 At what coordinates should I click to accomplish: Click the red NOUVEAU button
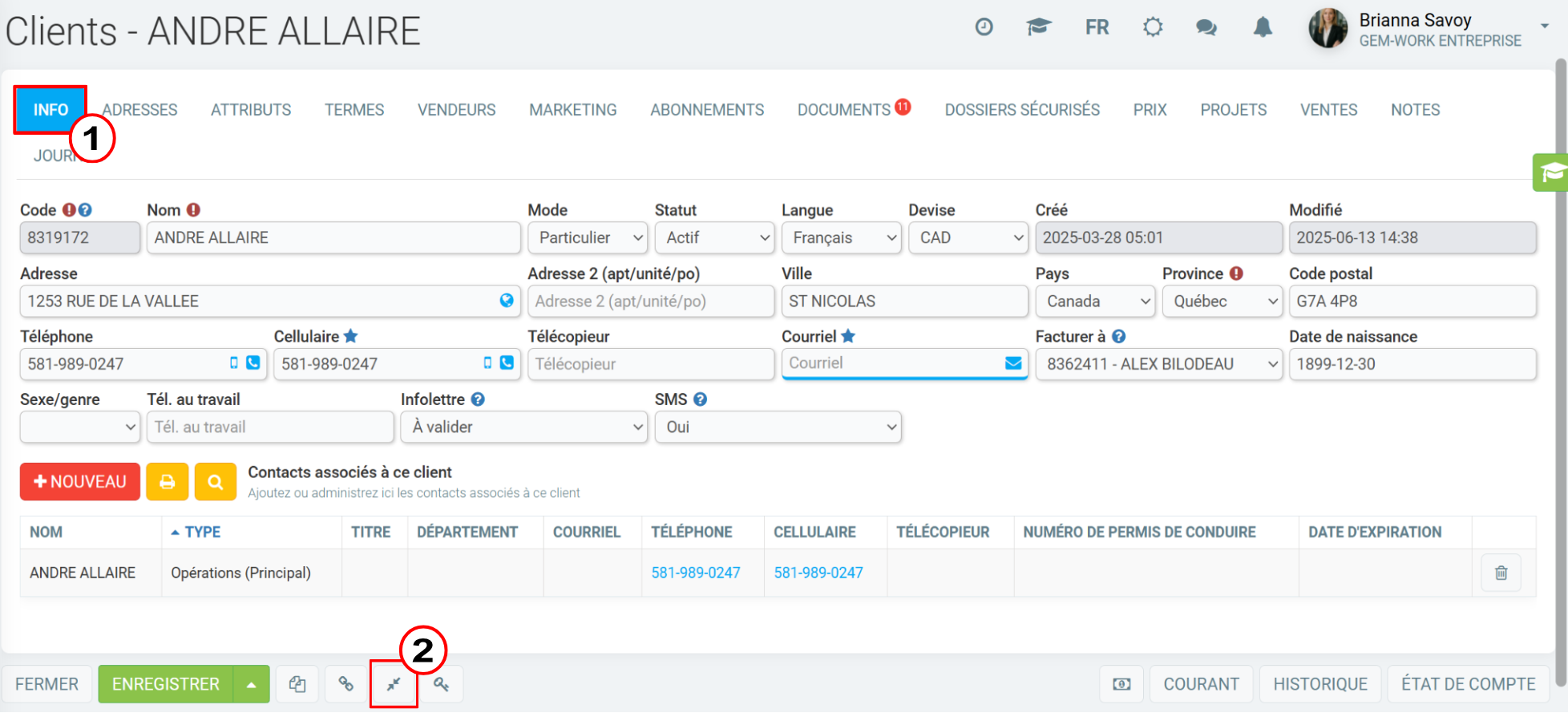tap(80, 481)
